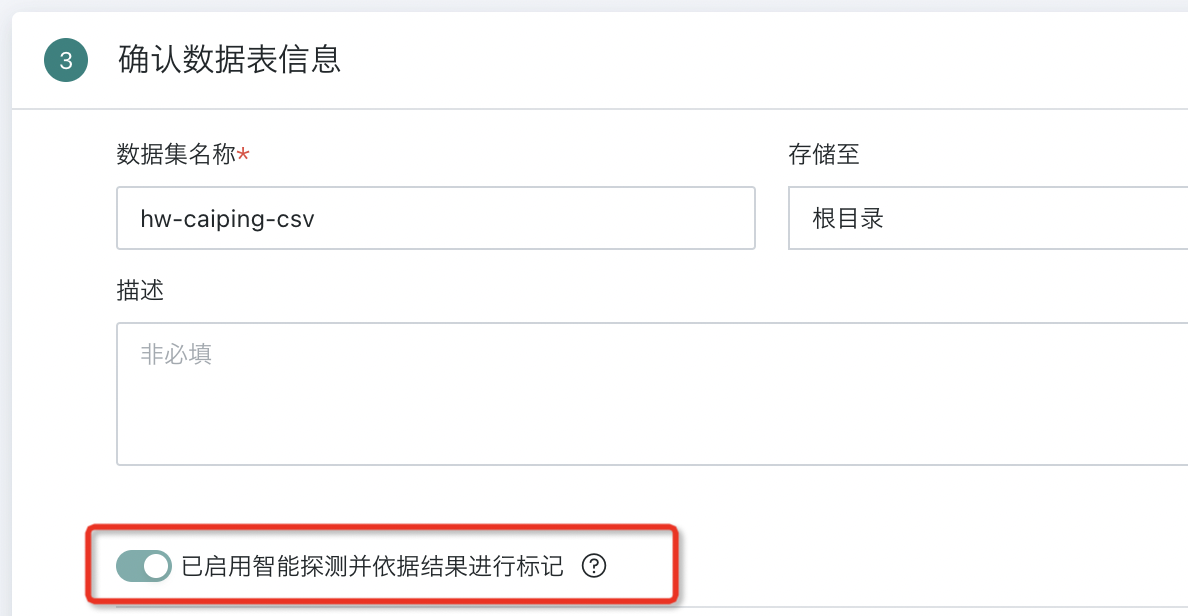Click the hw-caiping-csv text in the name field

pos(227,219)
